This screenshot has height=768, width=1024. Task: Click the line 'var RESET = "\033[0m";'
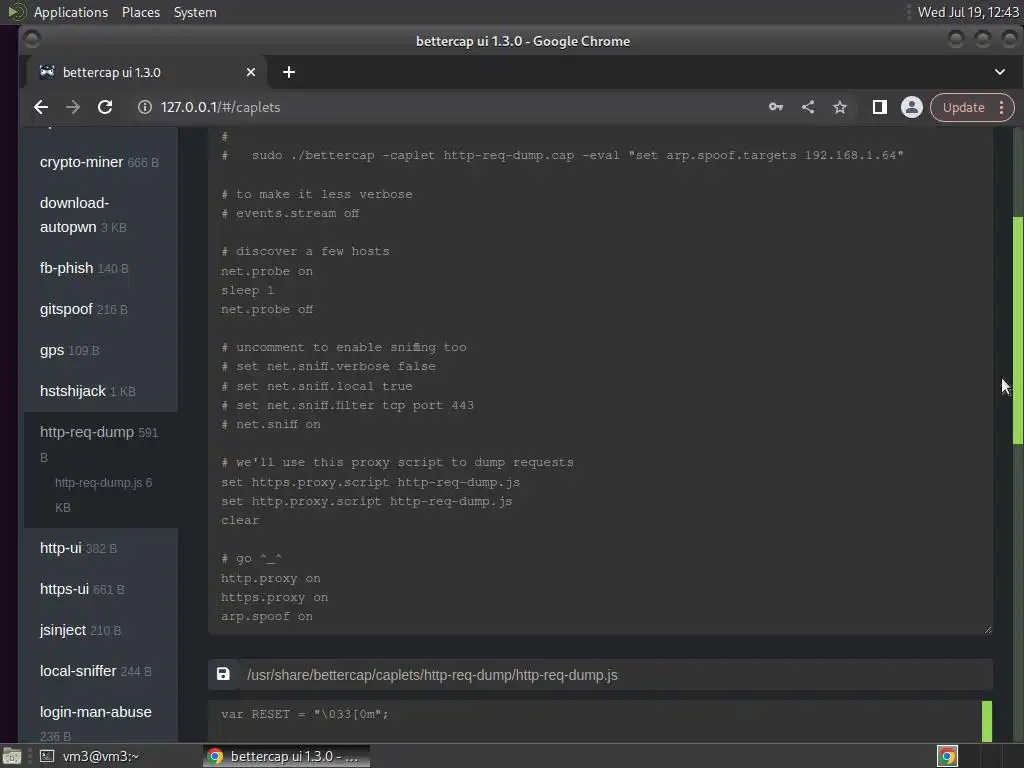(x=304, y=714)
